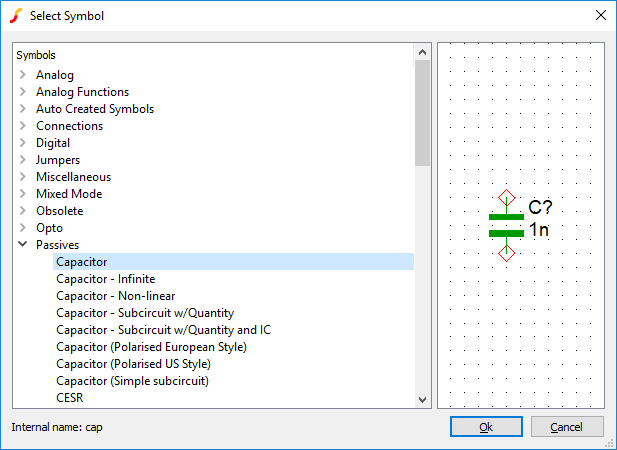Collapse the Passives category
This screenshot has height=450, width=617.
click(x=23, y=244)
